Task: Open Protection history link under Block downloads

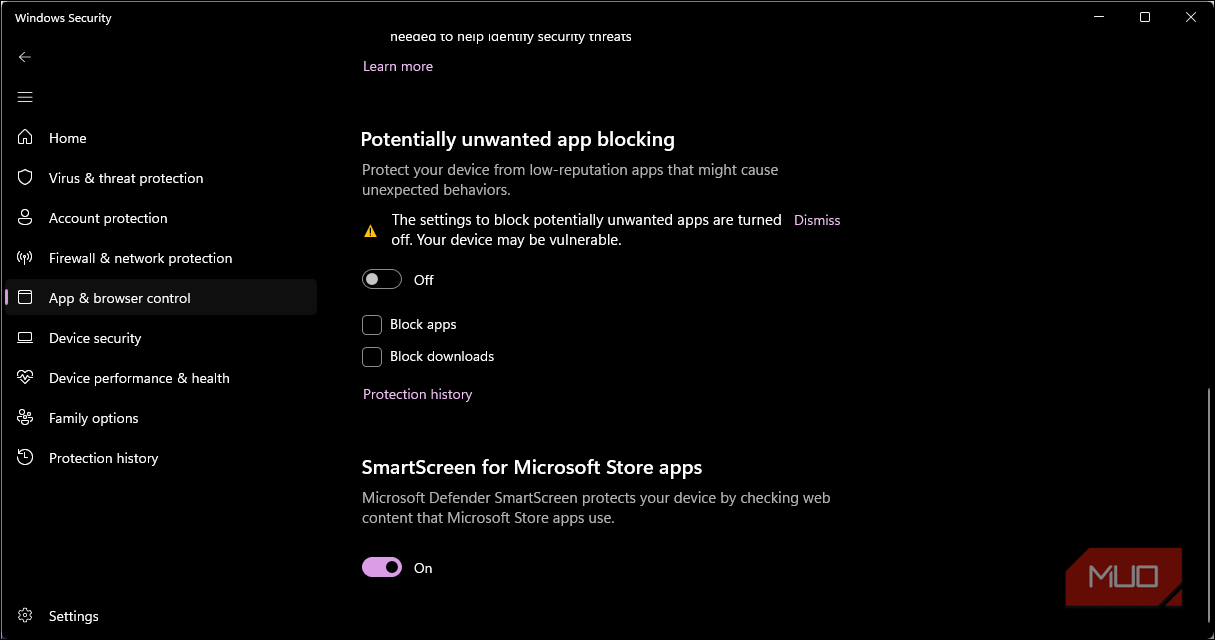Action: [x=417, y=394]
